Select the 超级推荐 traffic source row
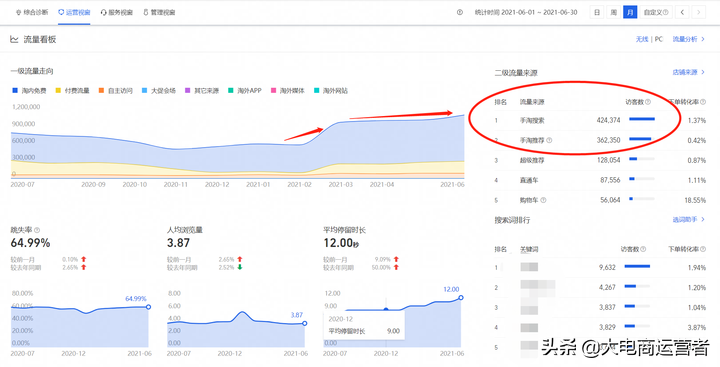Image resolution: width=720 pixels, height=367 pixels. pos(600,160)
